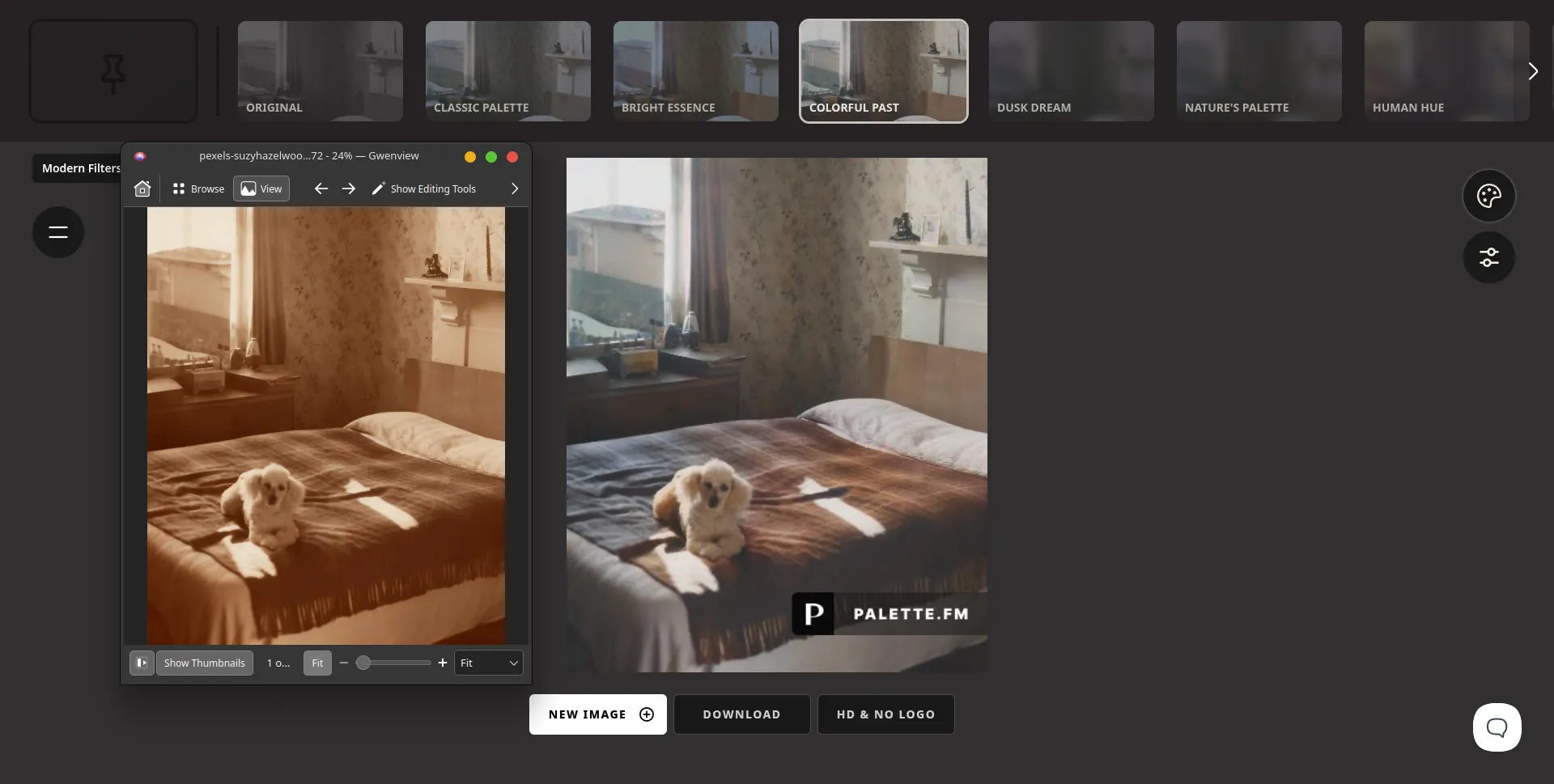Screen dimensions: 1554x784
Task: Click the back navigation arrow in Gwenview
Action: [321, 189]
